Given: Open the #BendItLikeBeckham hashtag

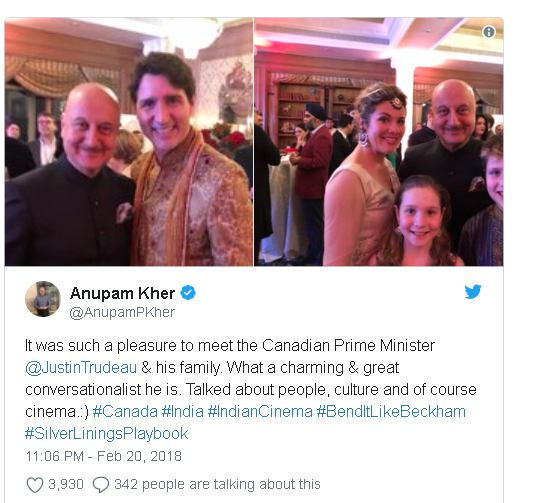Looking at the screenshot, I should 391,412.
